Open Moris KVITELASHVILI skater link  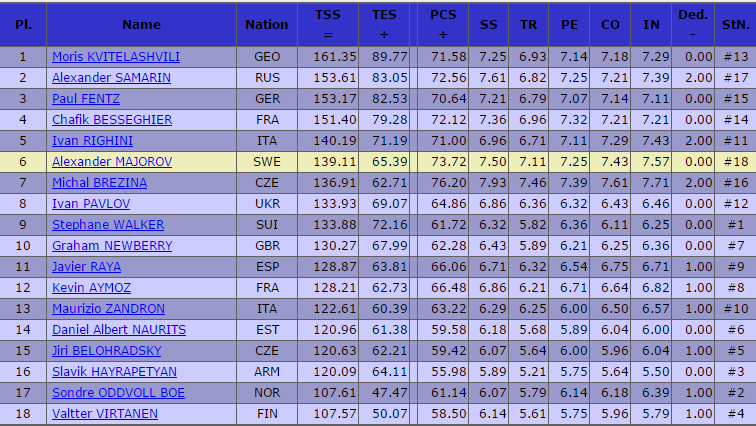[116, 57]
